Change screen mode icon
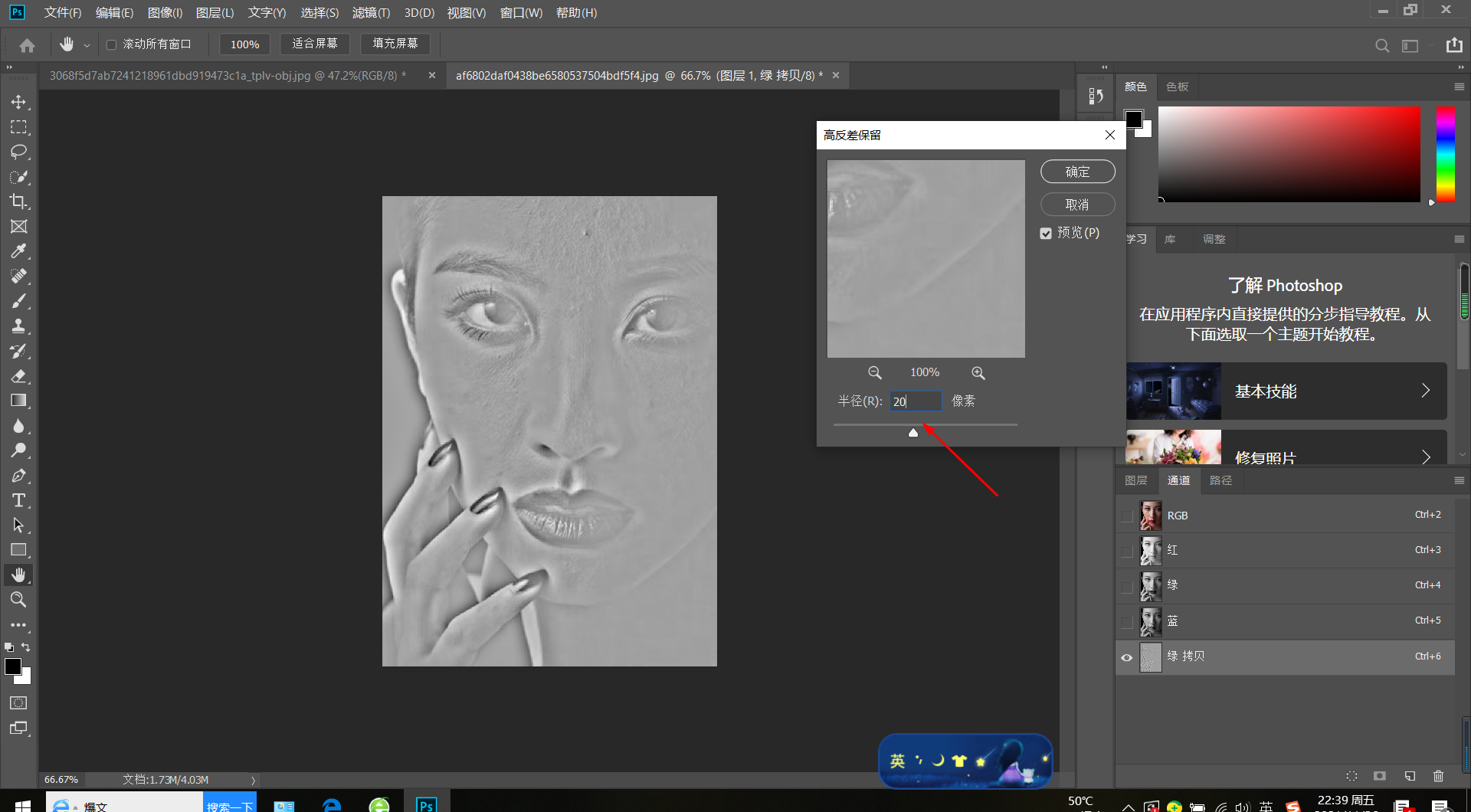Image resolution: width=1471 pixels, height=812 pixels. click(x=18, y=729)
